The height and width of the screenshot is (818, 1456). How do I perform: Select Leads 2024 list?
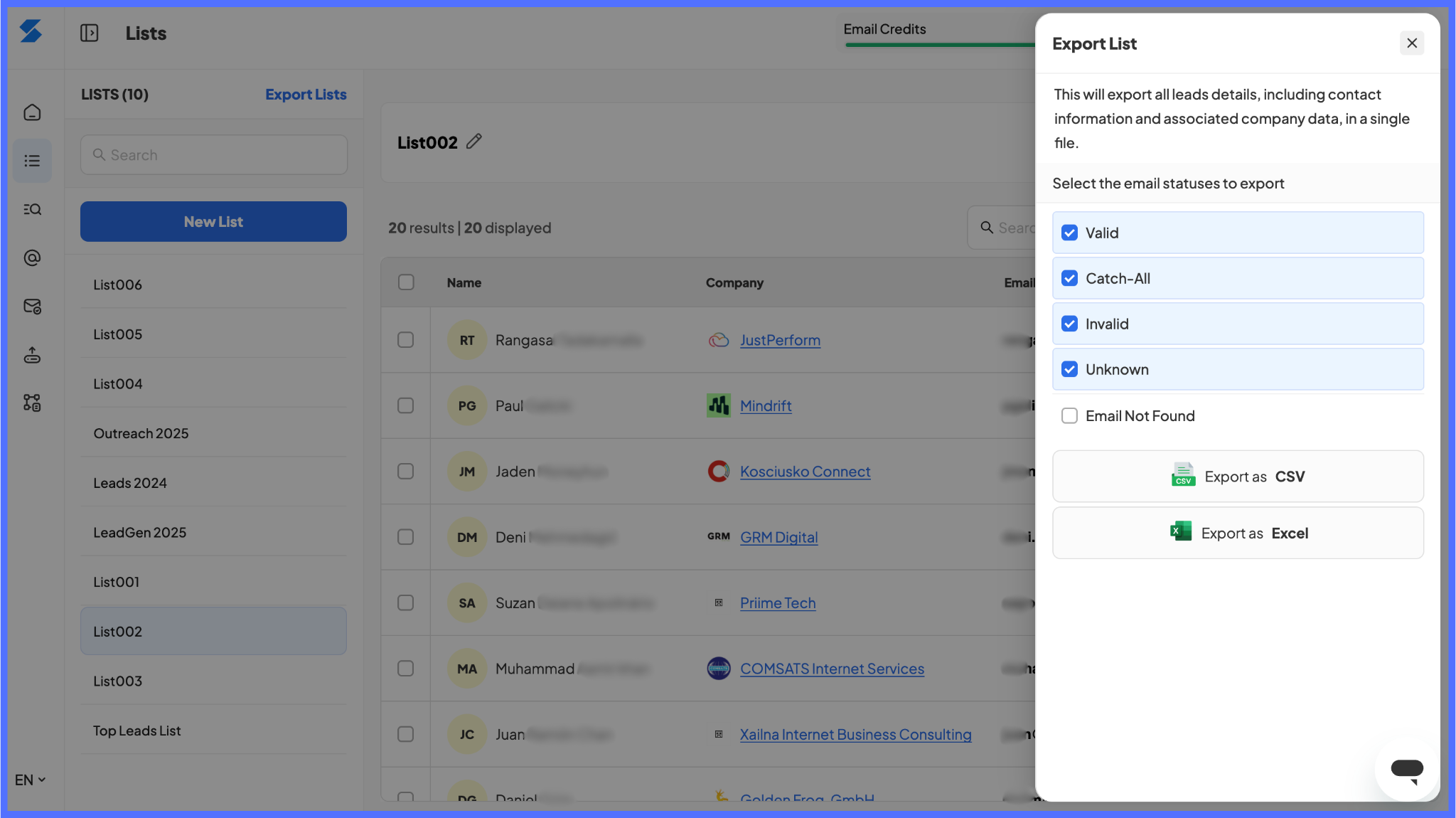click(x=213, y=483)
